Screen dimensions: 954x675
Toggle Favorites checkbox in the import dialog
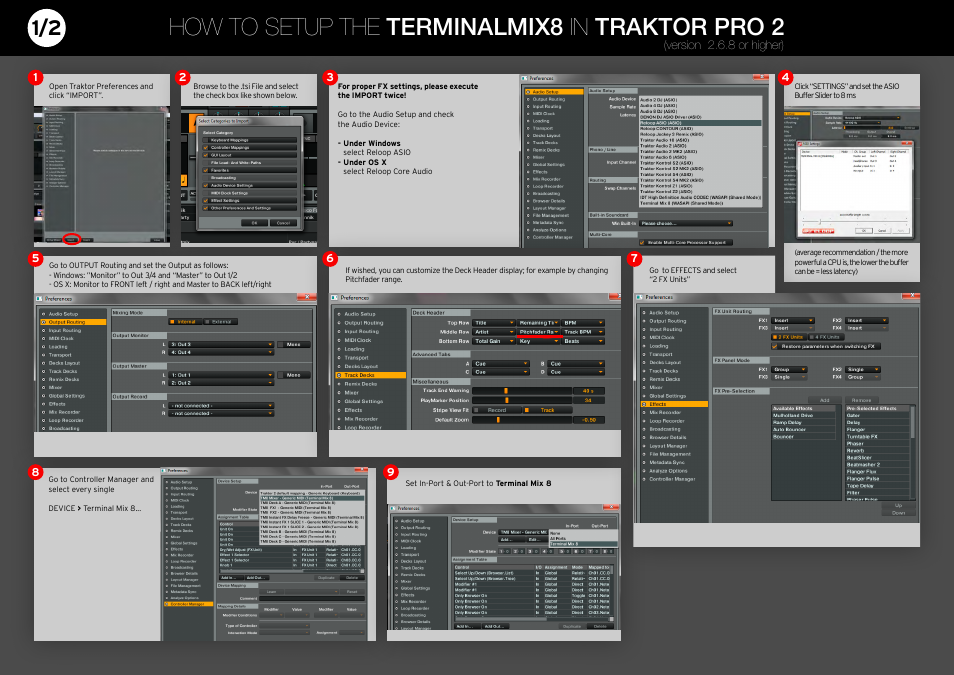206,170
